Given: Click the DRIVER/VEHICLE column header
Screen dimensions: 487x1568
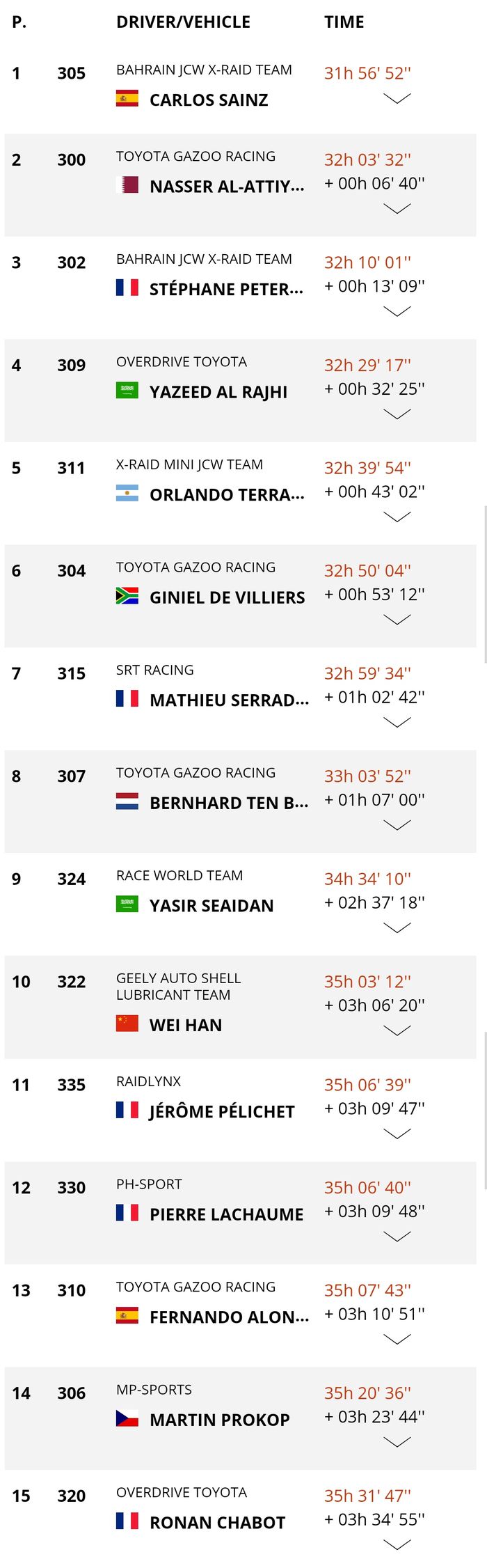Looking at the screenshot, I should tap(184, 22).
